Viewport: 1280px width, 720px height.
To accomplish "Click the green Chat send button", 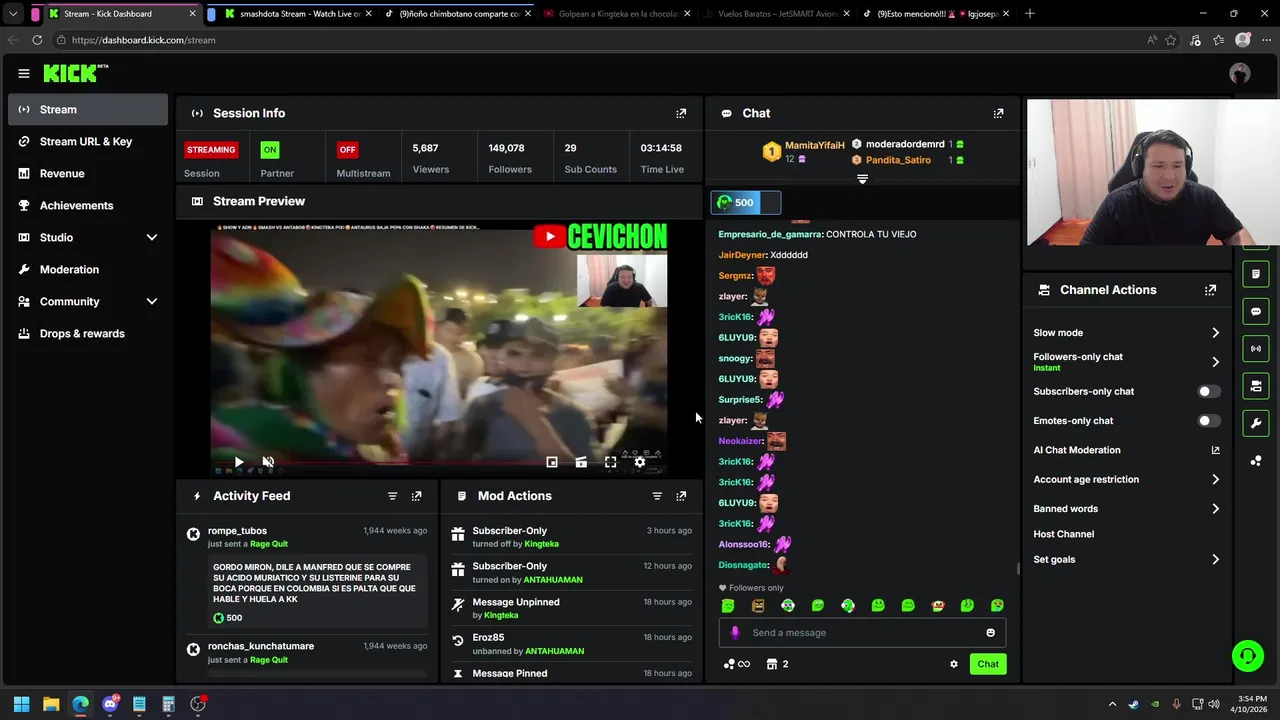I will [x=988, y=664].
